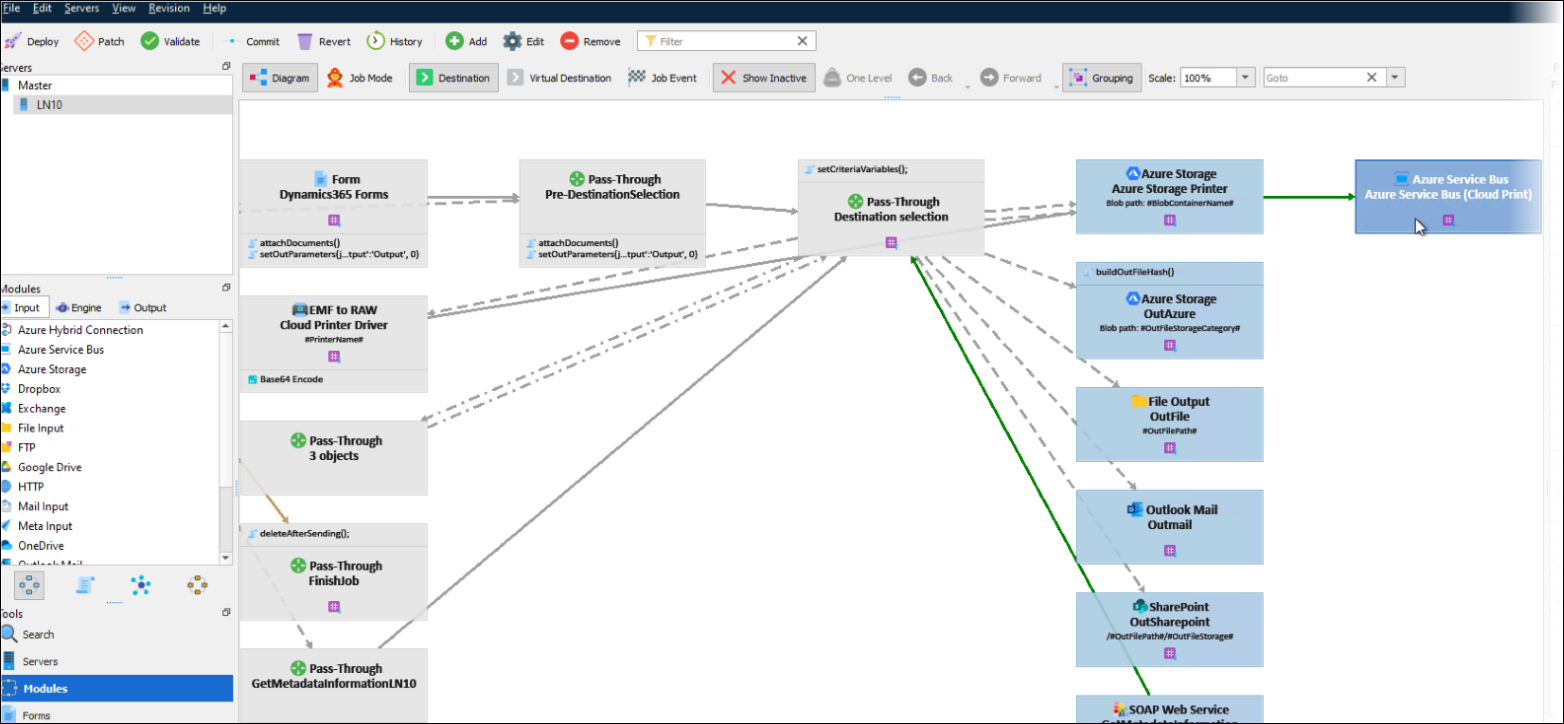Clear the Goto field with X

tap(1372, 78)
